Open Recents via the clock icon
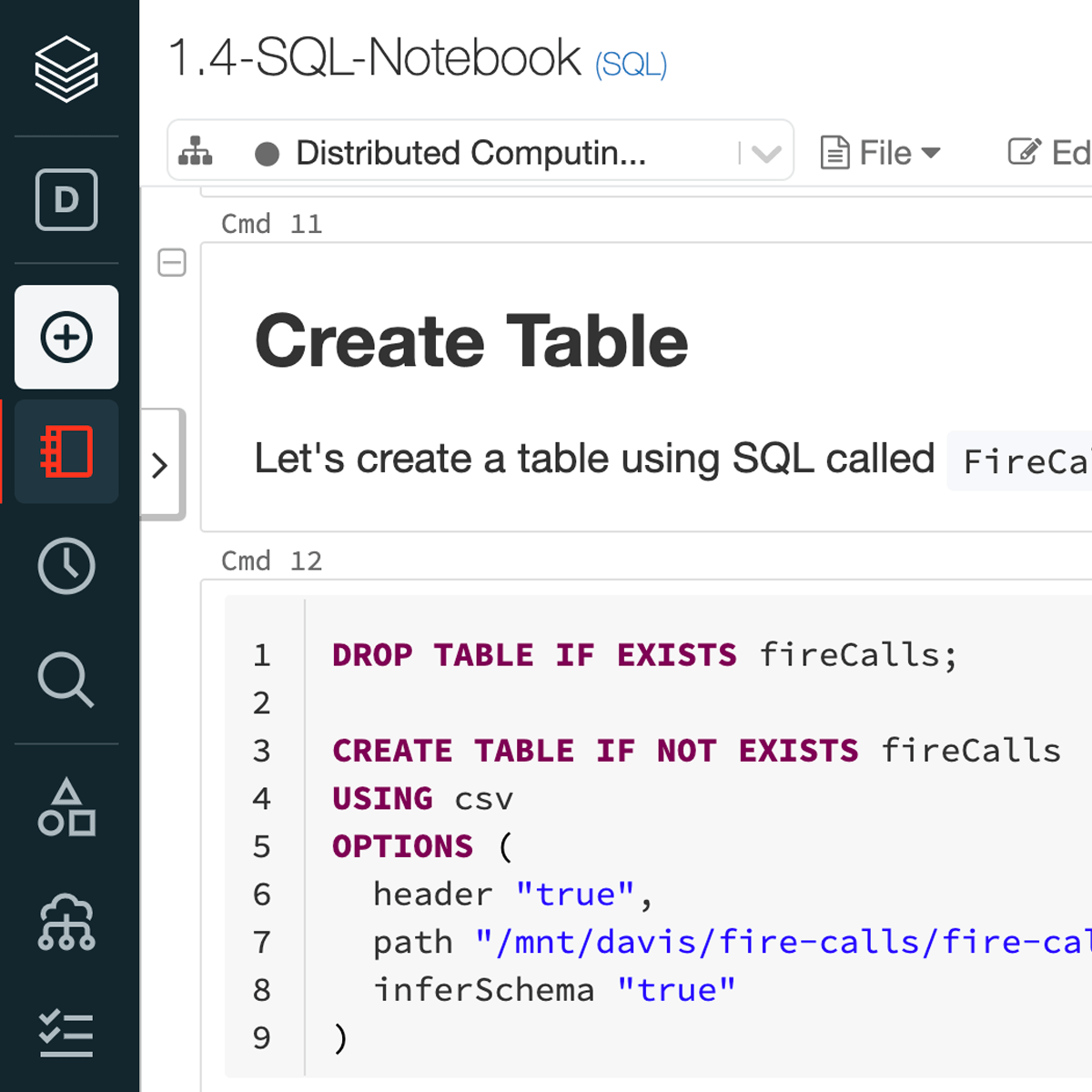This screenshot has height=1092, width=1092. pyautogui.click(x=66, y=565)
